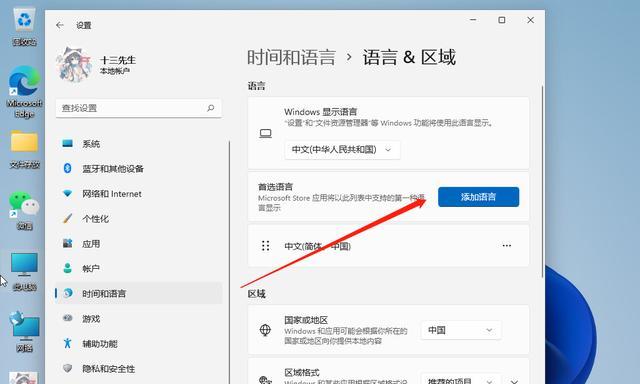Close the Settings window
640x384 pixels.
[530, 20]
